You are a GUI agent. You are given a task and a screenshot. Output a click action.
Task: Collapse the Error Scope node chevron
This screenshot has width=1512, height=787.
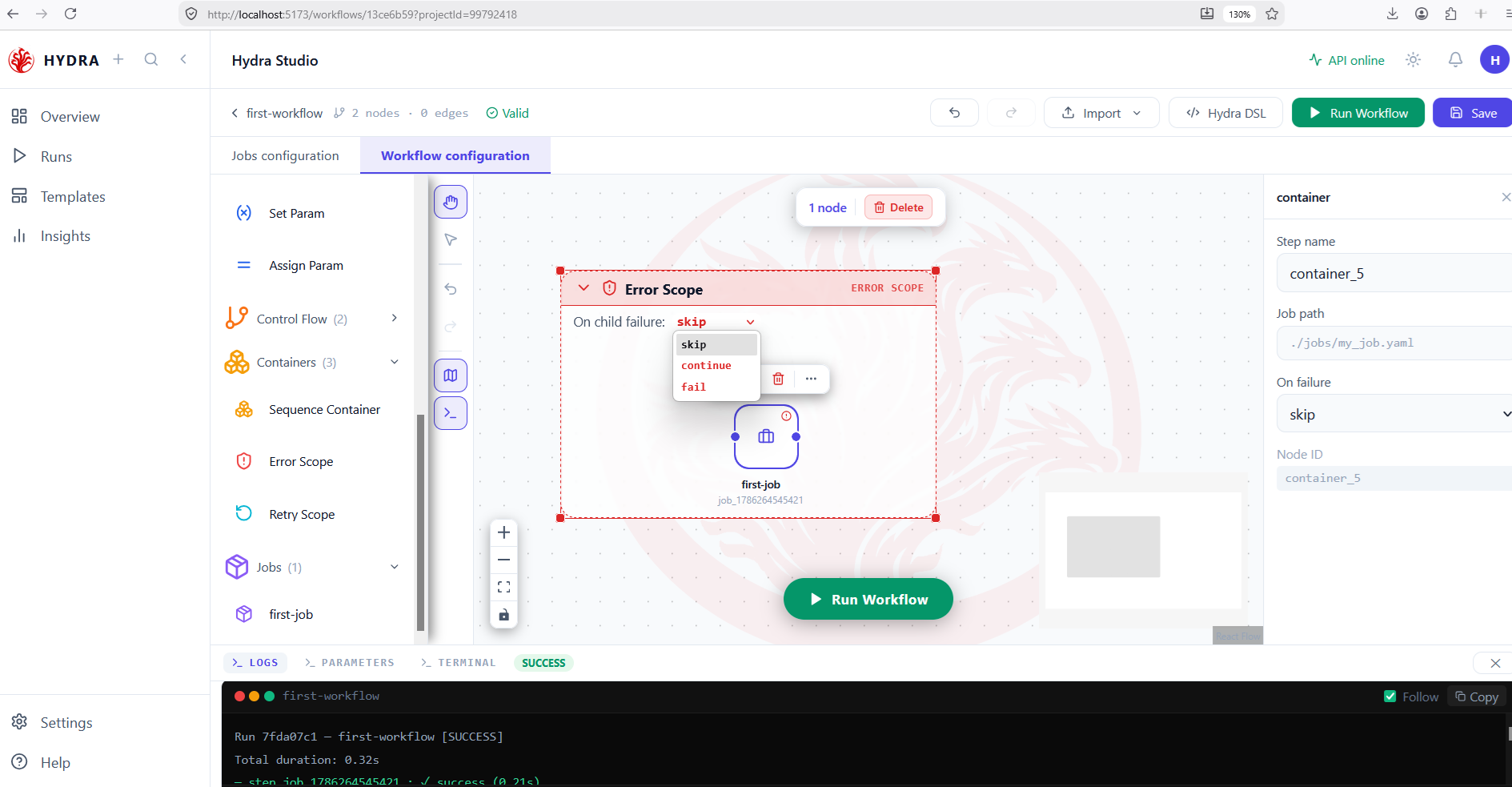[584, 288]
